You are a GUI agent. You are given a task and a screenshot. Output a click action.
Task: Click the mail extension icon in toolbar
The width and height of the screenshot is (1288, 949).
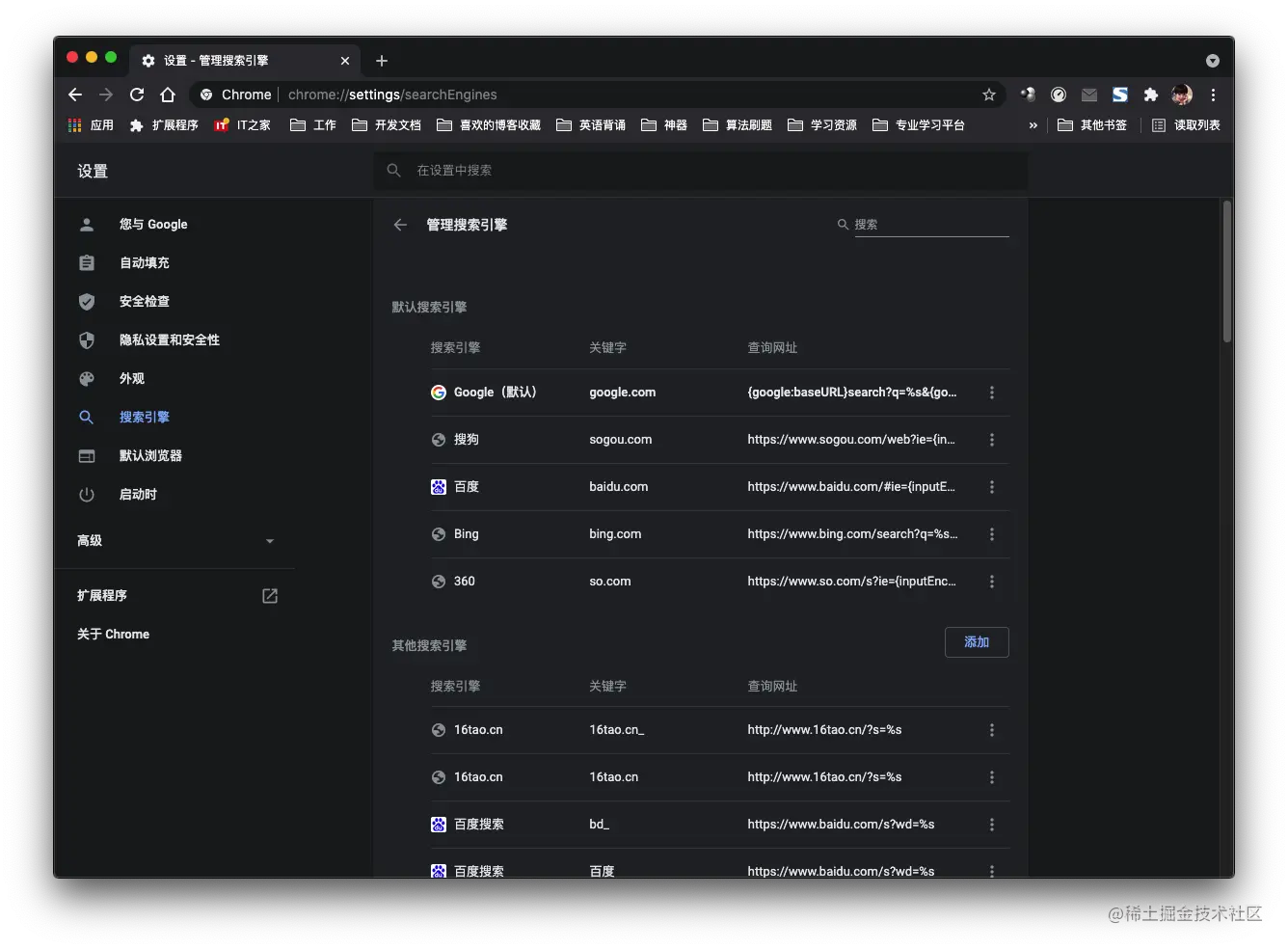(1089, 95)
